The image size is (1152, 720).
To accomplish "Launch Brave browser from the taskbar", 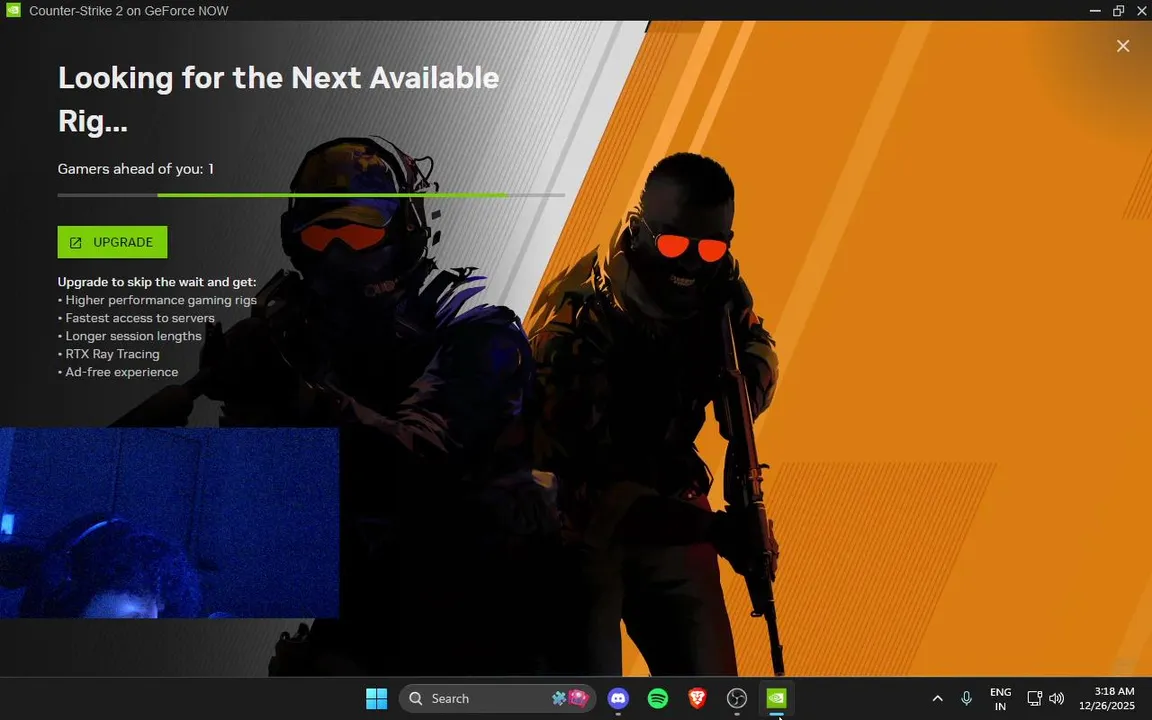I will (697, 698).
